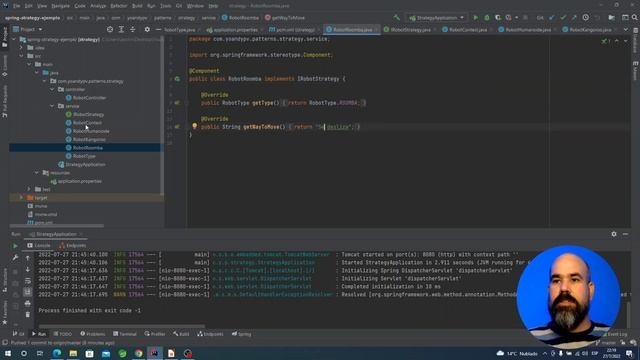Open Microsoft Edge from the taskbar

point(57,353)
